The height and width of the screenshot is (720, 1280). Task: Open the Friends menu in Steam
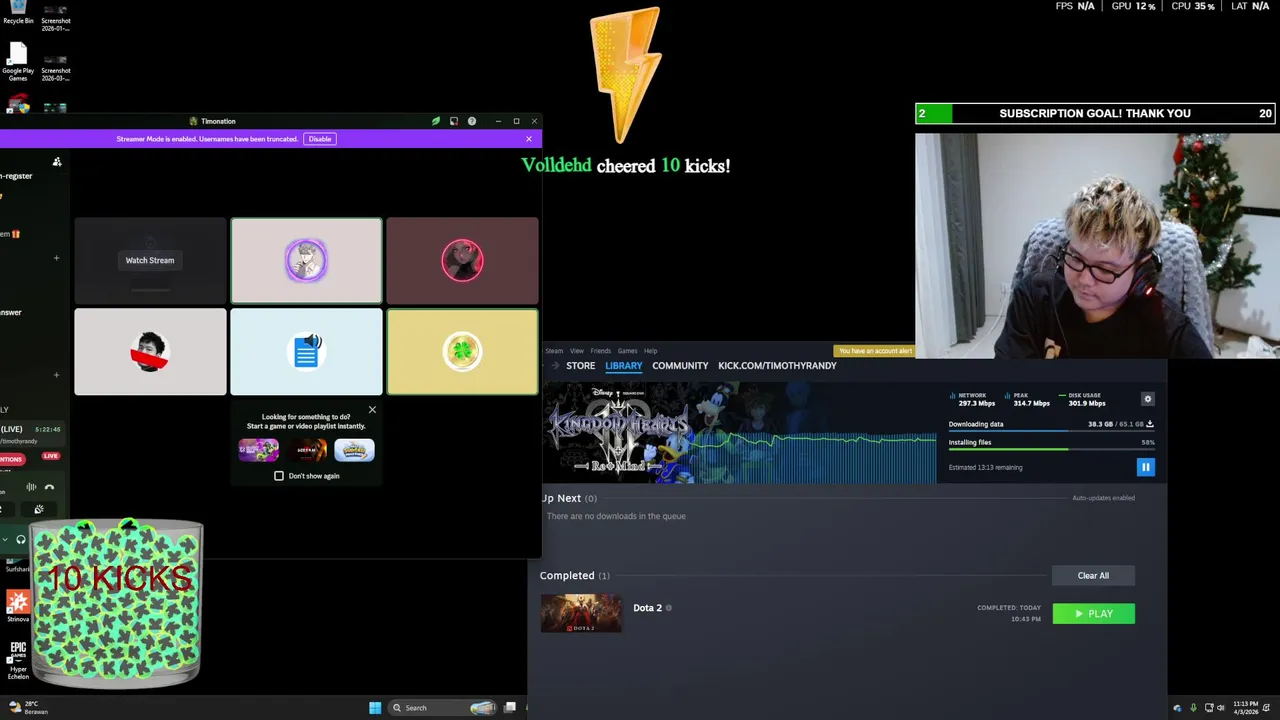[601, 351]
